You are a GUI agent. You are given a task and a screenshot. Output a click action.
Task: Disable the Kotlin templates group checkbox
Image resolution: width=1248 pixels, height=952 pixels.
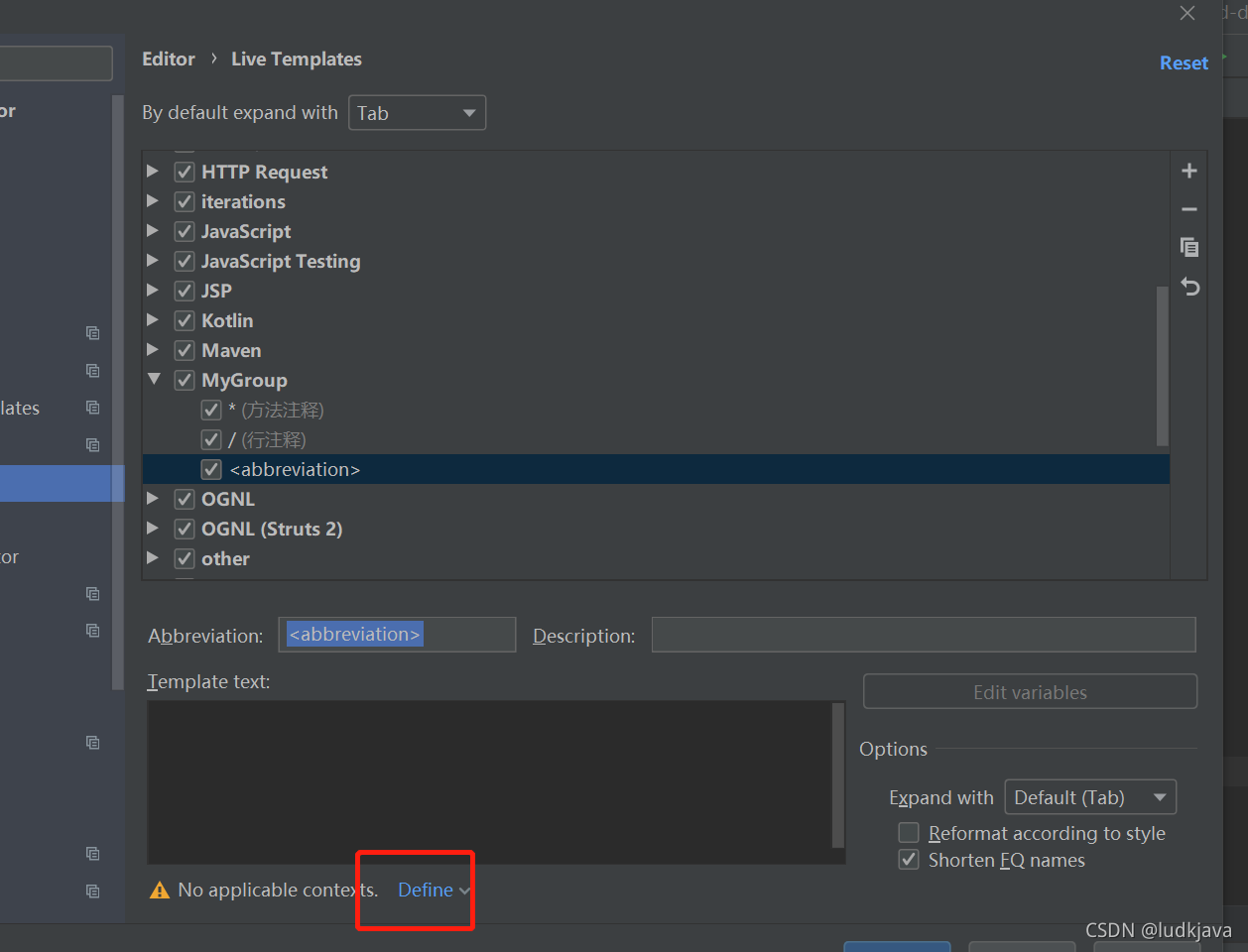pyautogui.click(x=185, y=320)
